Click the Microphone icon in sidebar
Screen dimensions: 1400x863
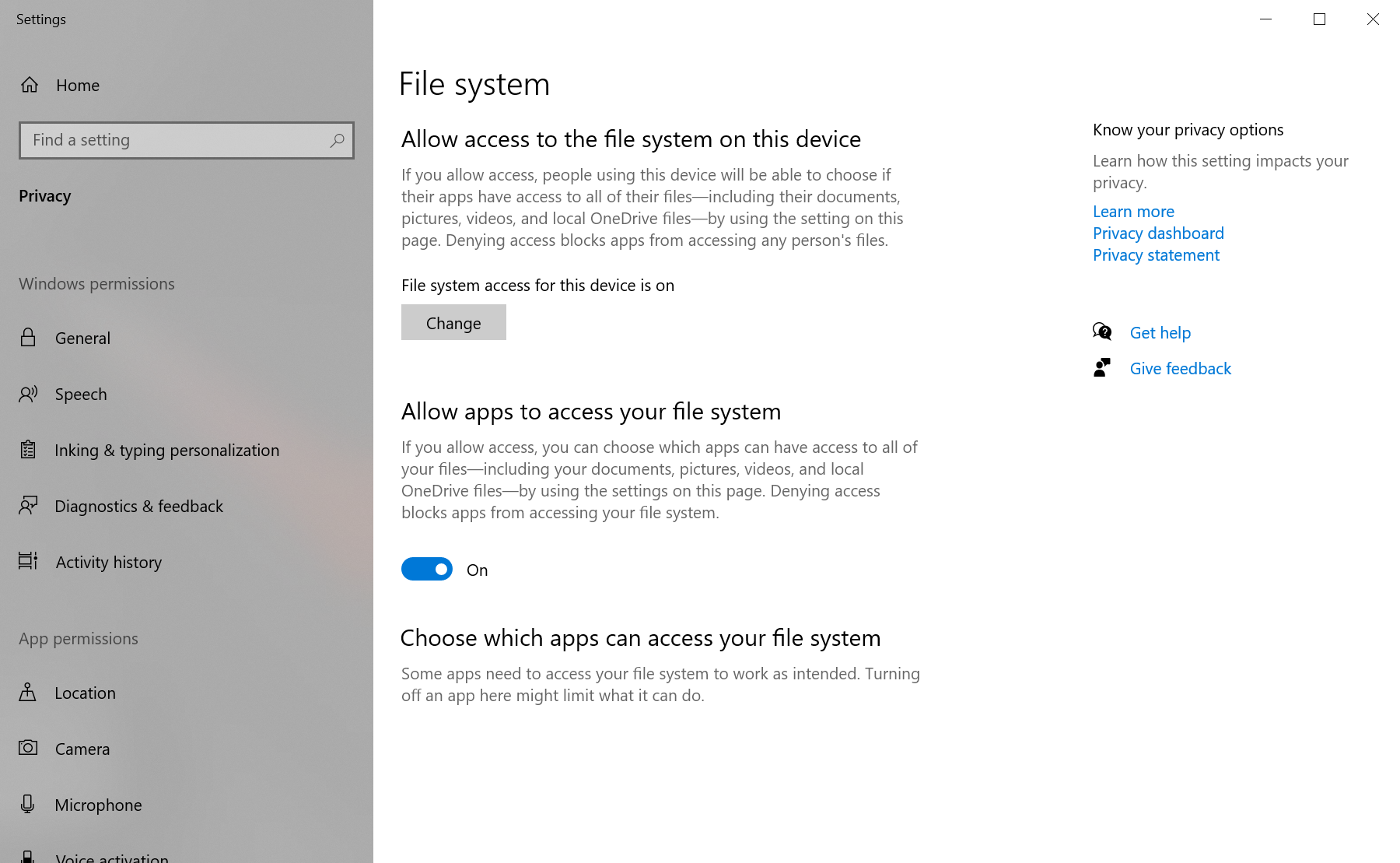pos(27,804)
